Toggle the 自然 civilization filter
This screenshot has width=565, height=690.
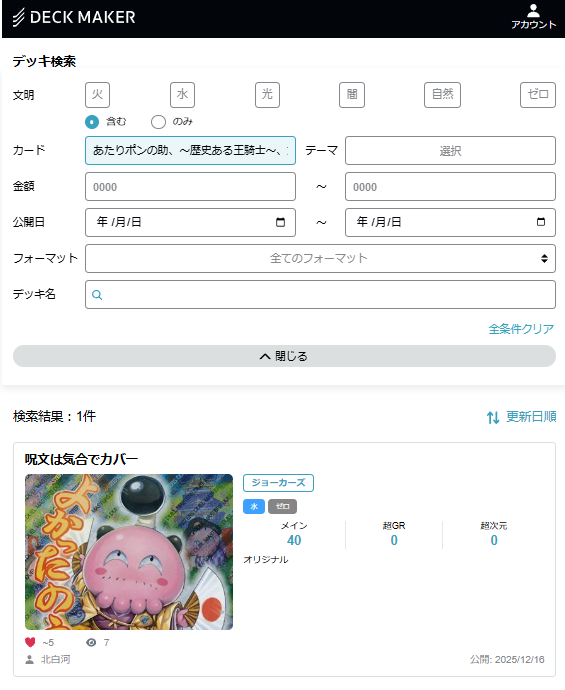[x=442, y=95]
